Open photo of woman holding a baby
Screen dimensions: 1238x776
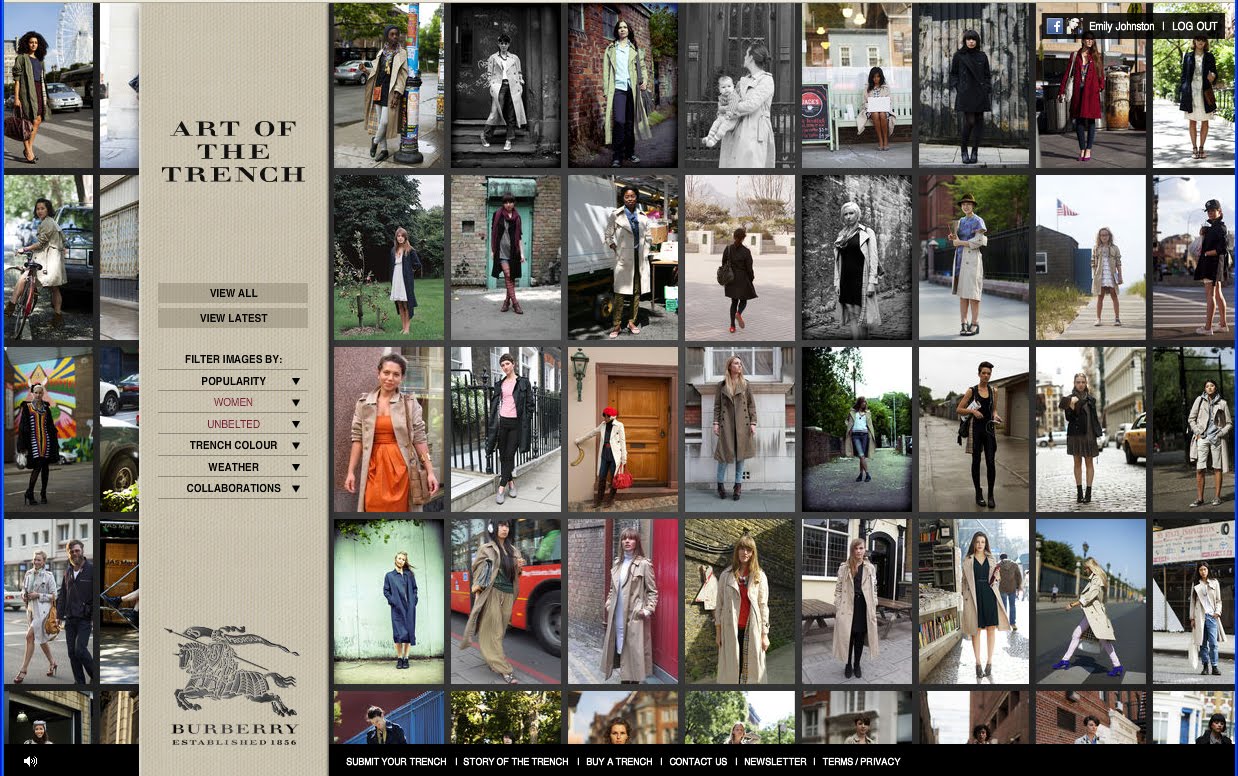click(x=740, y=85)
